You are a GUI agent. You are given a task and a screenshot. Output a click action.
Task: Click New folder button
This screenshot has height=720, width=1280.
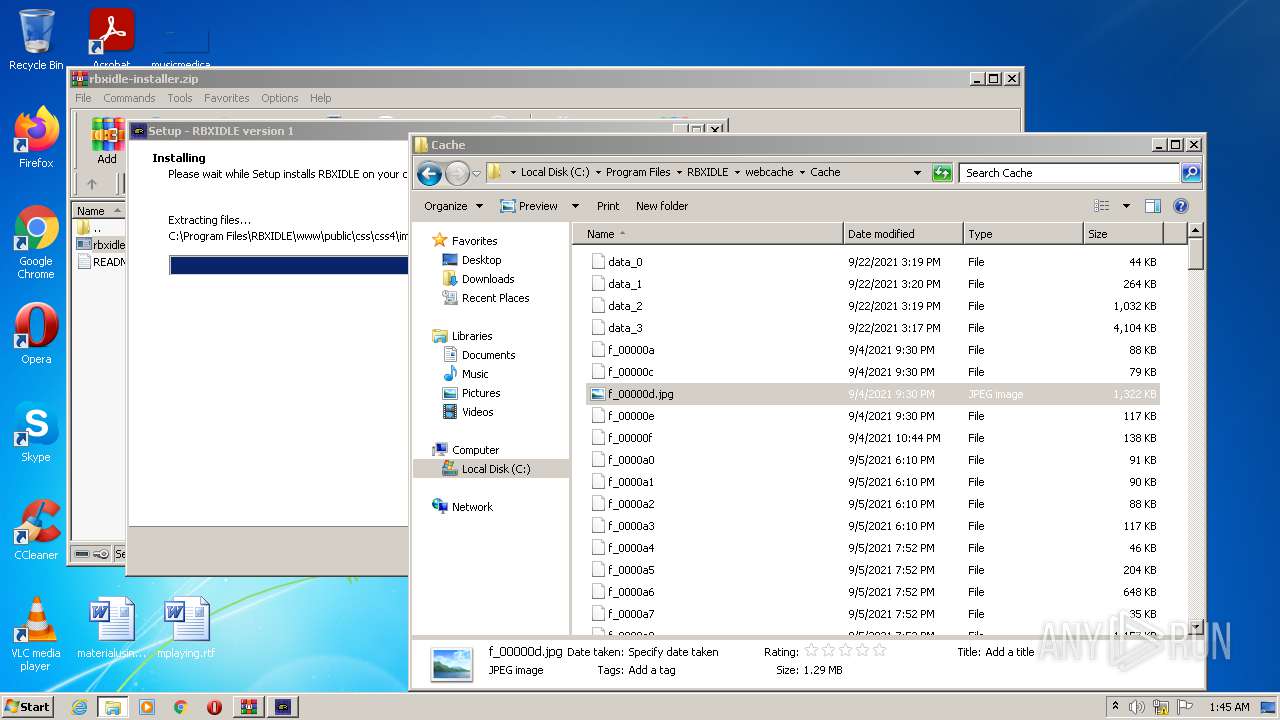coord(662,206)
